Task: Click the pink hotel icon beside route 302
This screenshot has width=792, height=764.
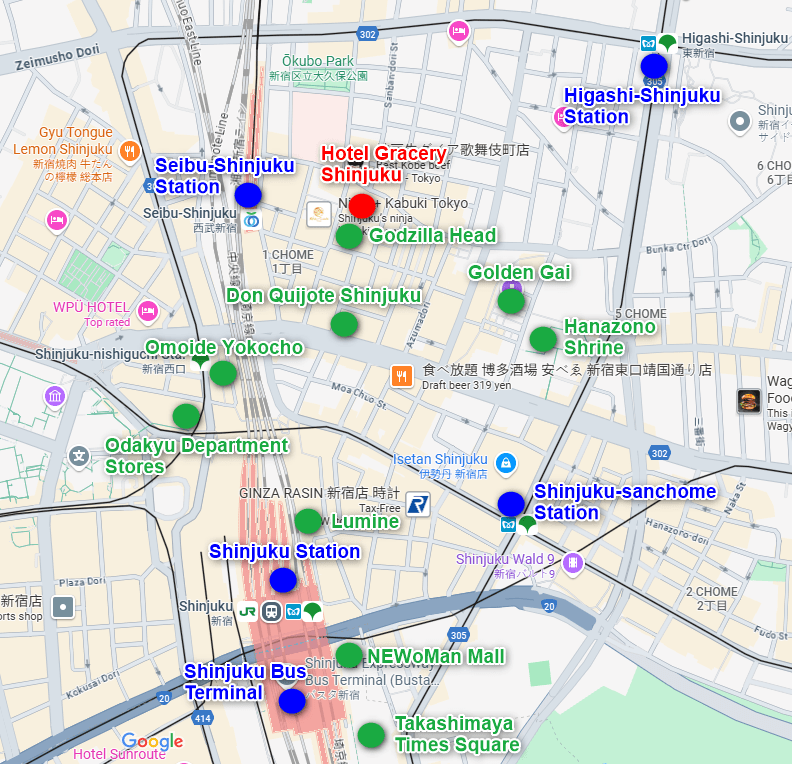Action: click(x=459, y=32)
